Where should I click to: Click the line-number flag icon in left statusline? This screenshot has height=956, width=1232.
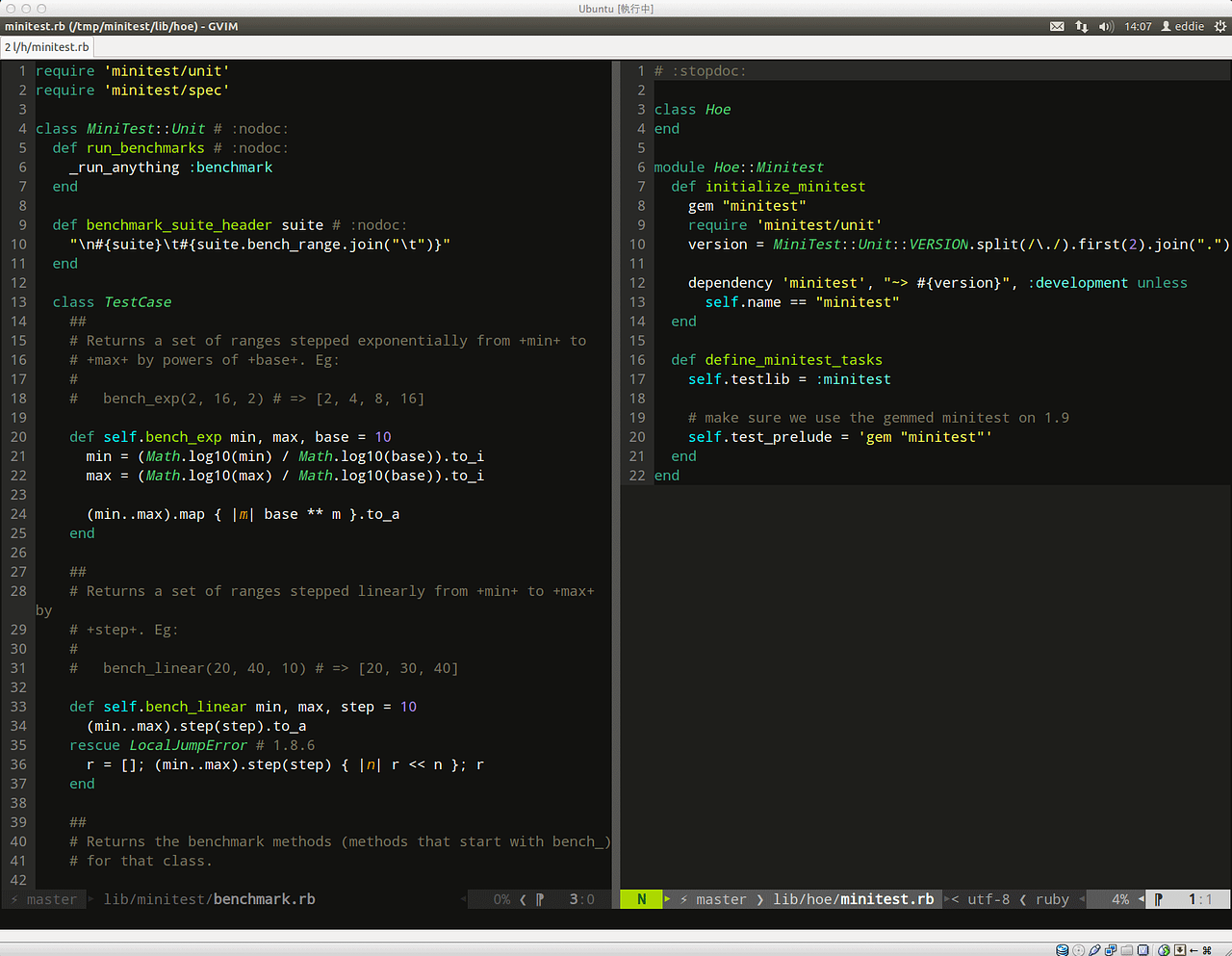pyautogui.click(x=540, y=899)
